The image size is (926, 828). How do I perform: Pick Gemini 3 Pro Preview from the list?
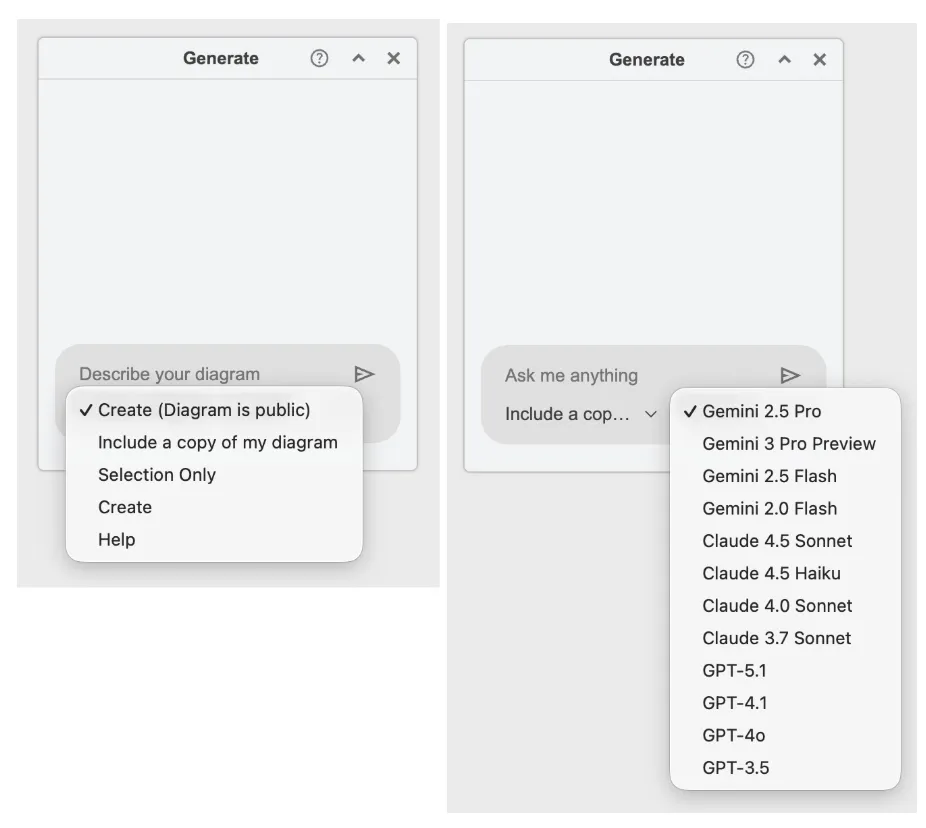tap(789, 443)
